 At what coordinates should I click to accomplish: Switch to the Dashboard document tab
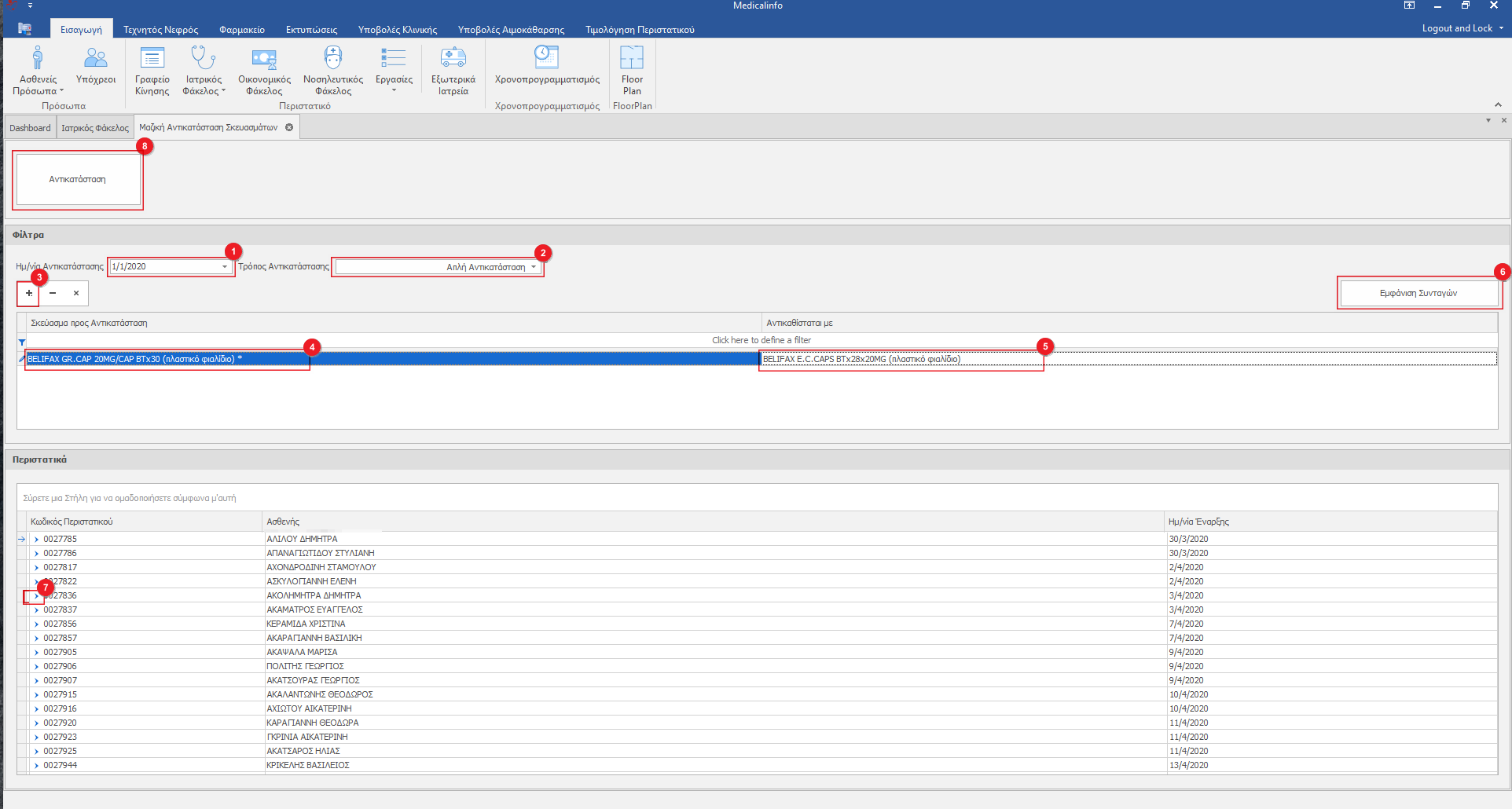[30, 128]
